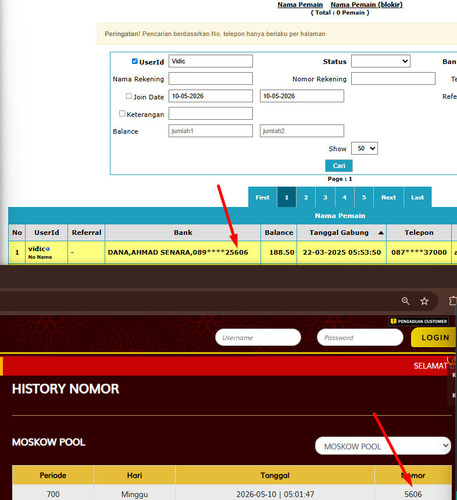Screen dimensions: 457x500
Task: Click the 188.50 balance cell
Action: pyautogui.click(x=279, y=252)
